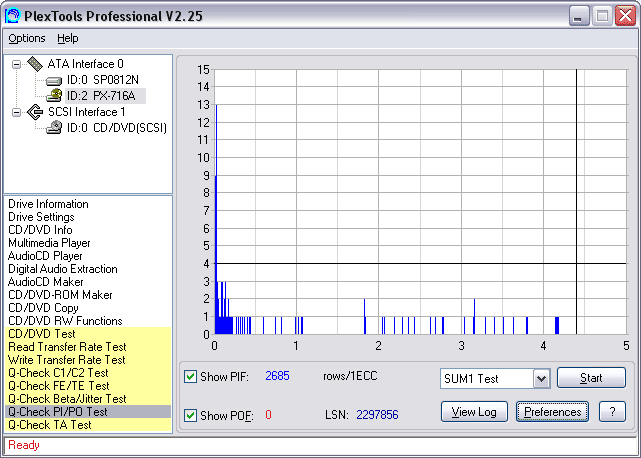This screenshot has width=641, height=458.
Task: Select the SCSI Interface 1 label
Action: 87,112
